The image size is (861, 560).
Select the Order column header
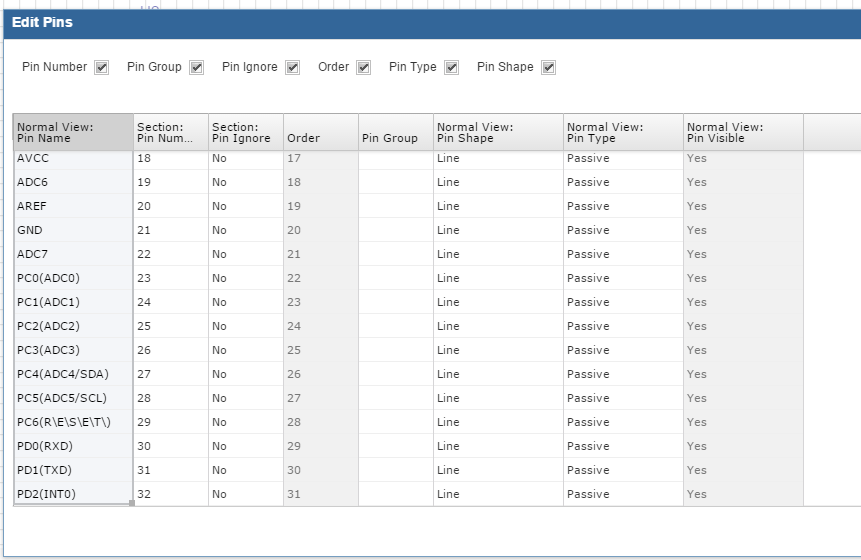click(x=321, y=132)
